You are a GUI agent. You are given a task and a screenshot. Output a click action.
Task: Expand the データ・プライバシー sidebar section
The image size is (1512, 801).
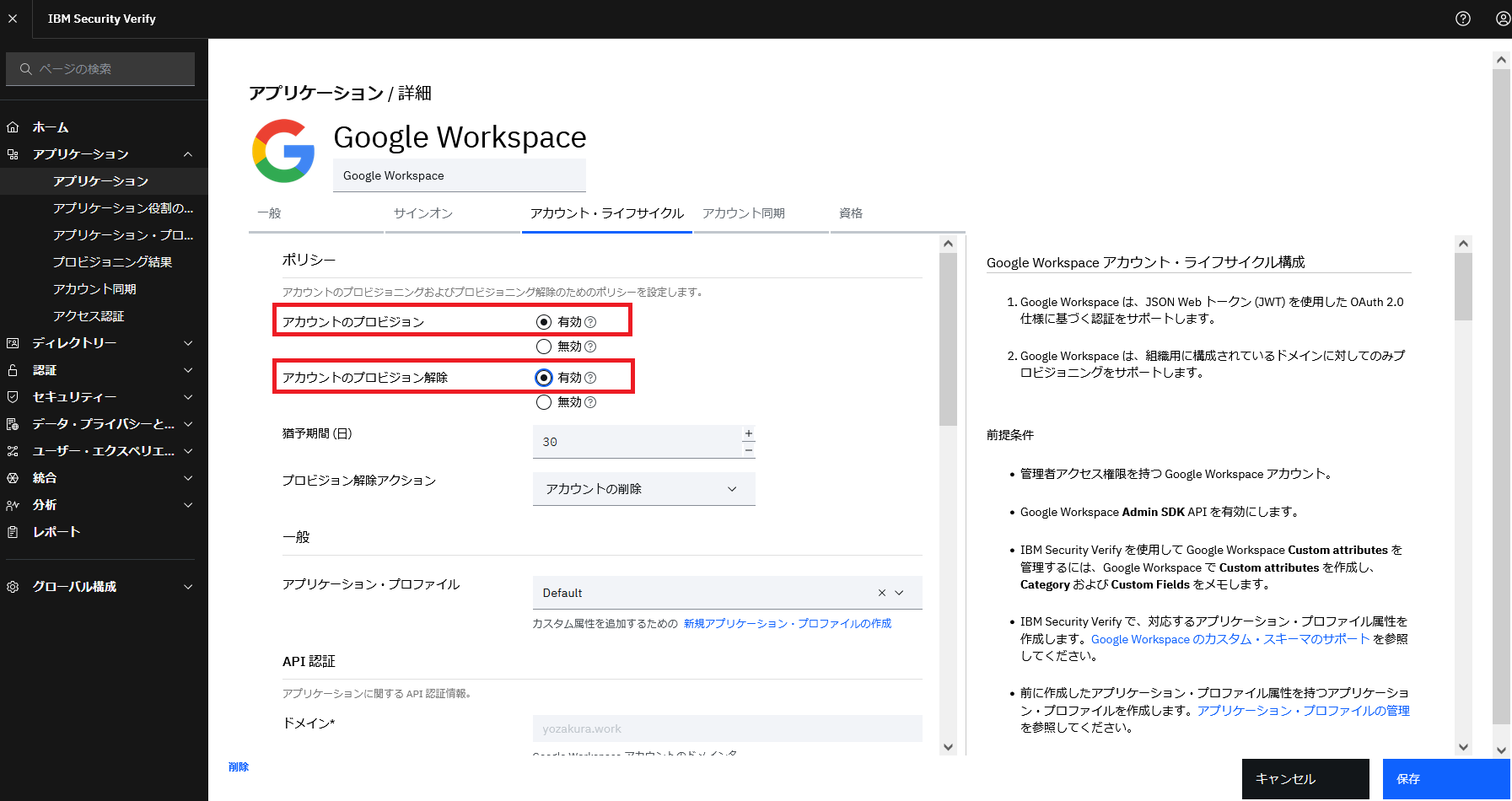click(x=188, y=424)
